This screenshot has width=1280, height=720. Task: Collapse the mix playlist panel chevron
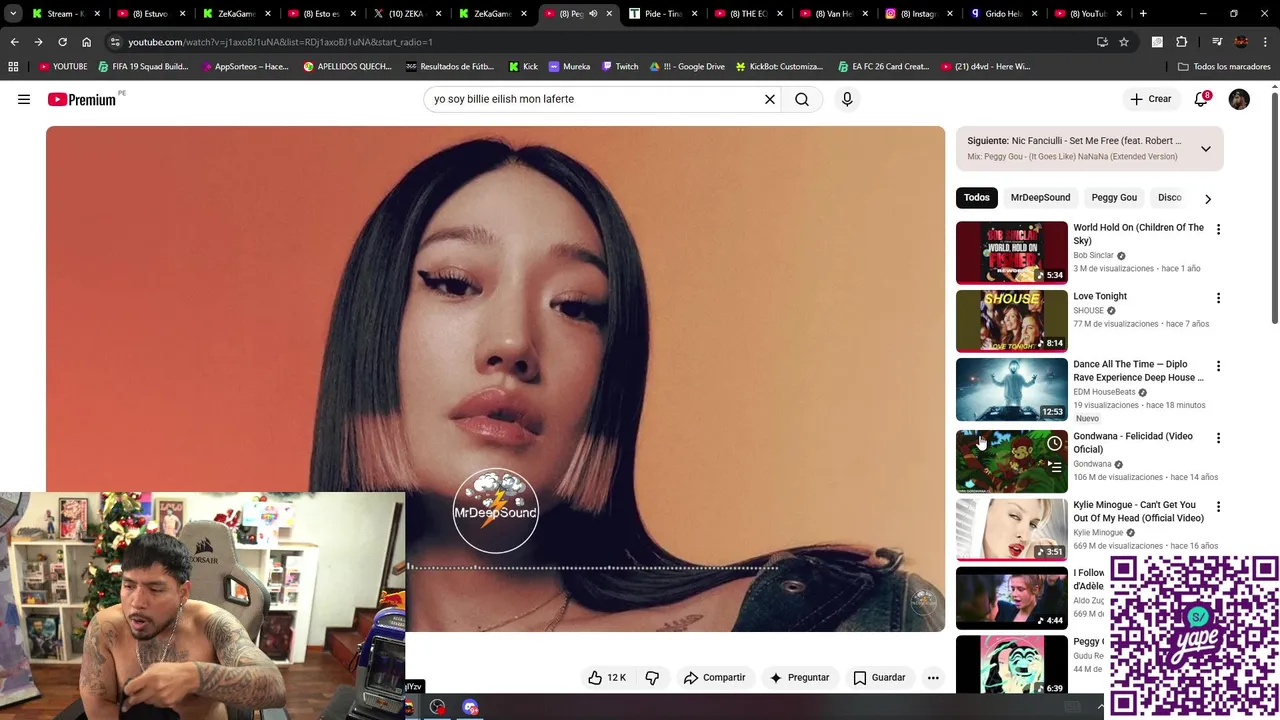point(1206,149)
